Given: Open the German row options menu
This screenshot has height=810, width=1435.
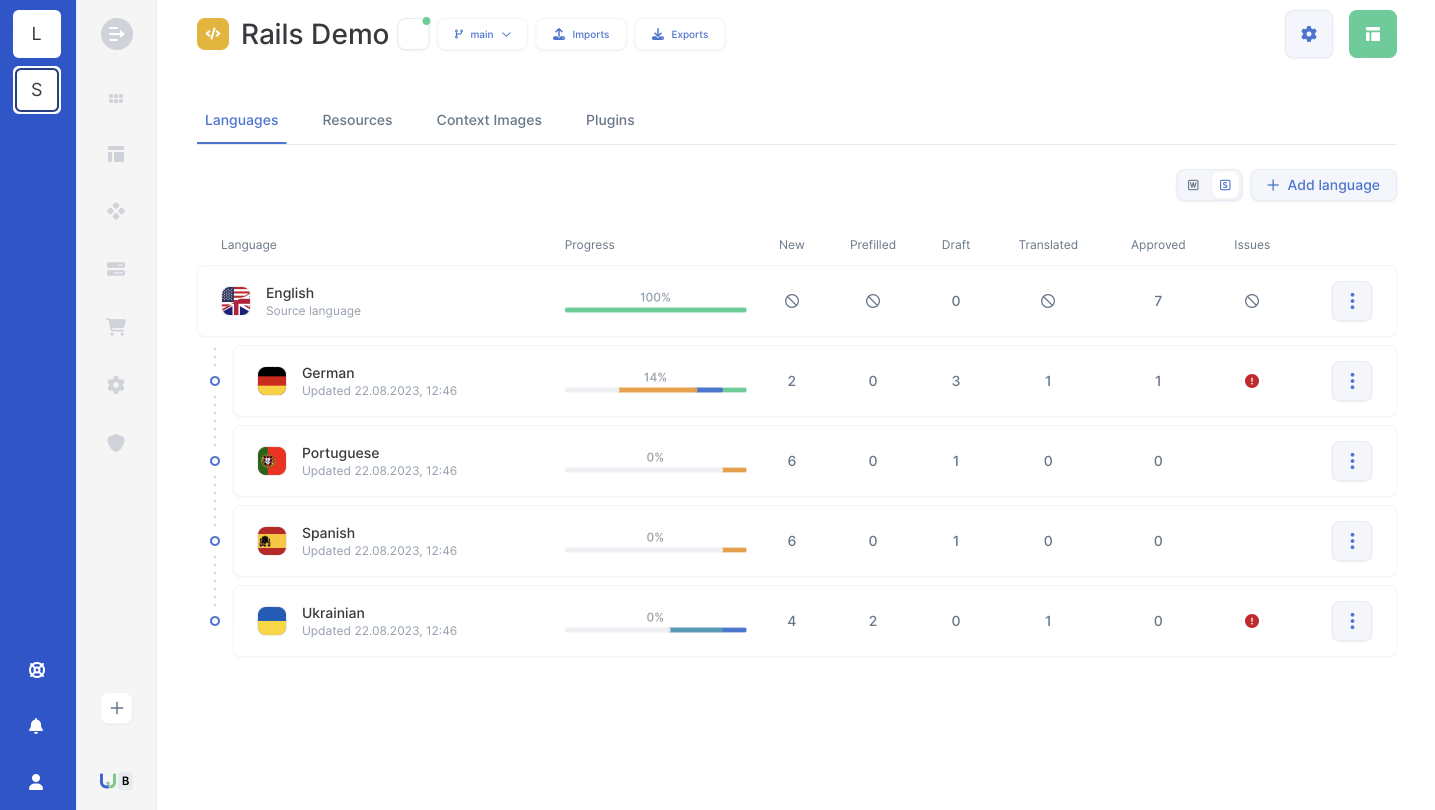Looking at the screenshot, I should pyautogui.click(x=1351, y=381).
